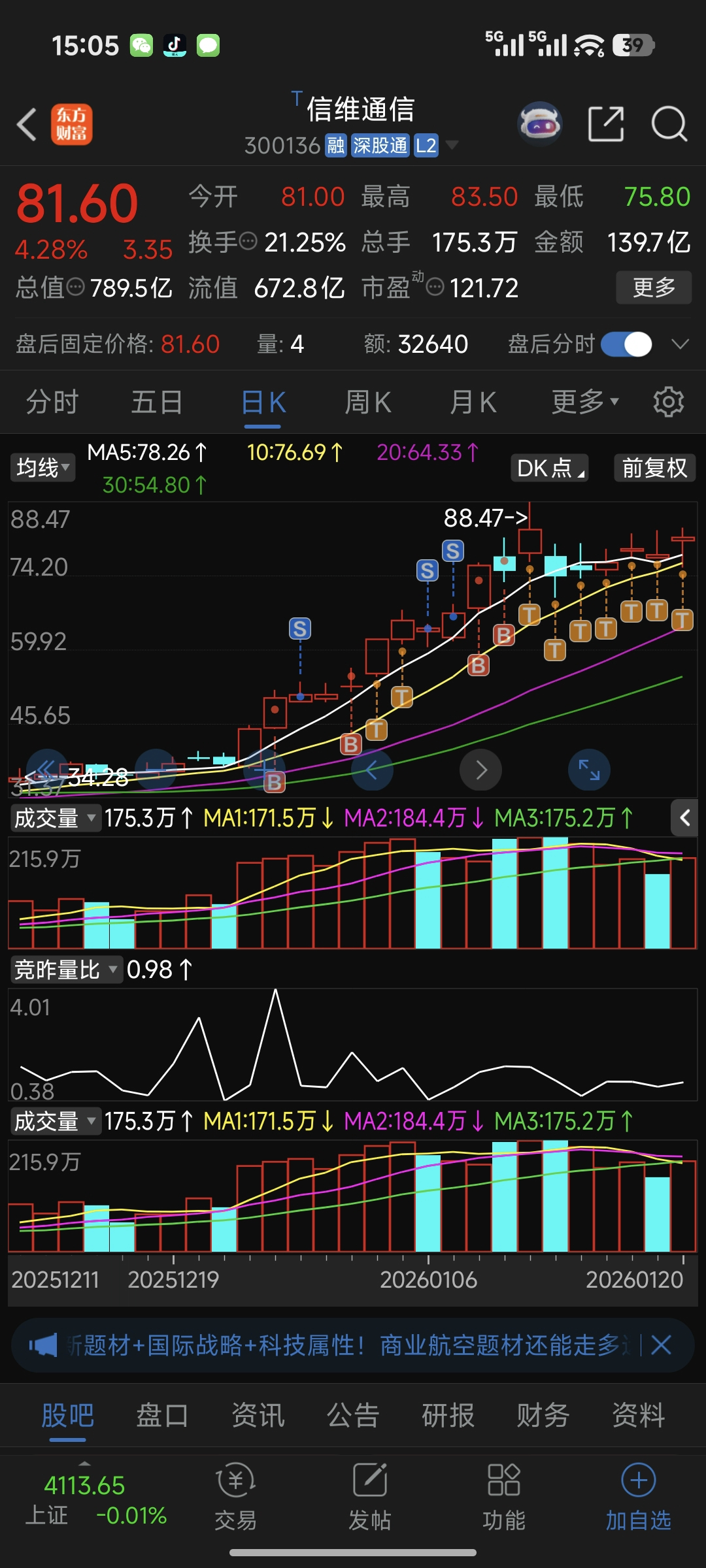Tap the chart scroll-left circle arrow
This screenshot has height=1568, width=706.
[x=372, y=770]
